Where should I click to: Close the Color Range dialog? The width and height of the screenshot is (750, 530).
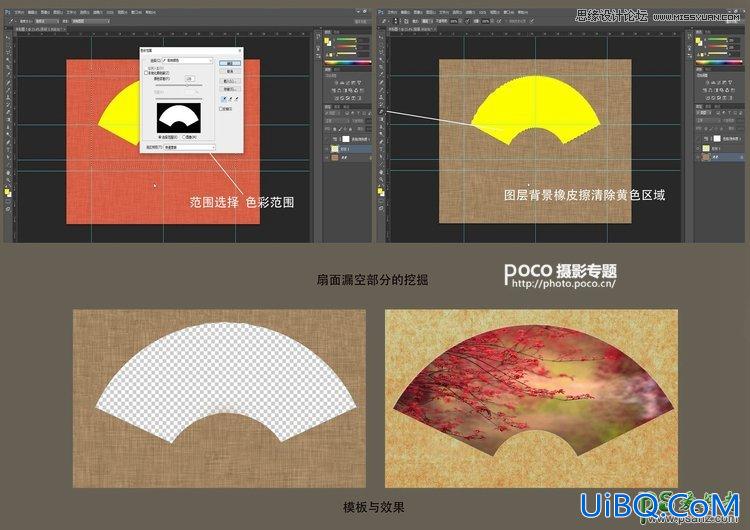[240, 50]
